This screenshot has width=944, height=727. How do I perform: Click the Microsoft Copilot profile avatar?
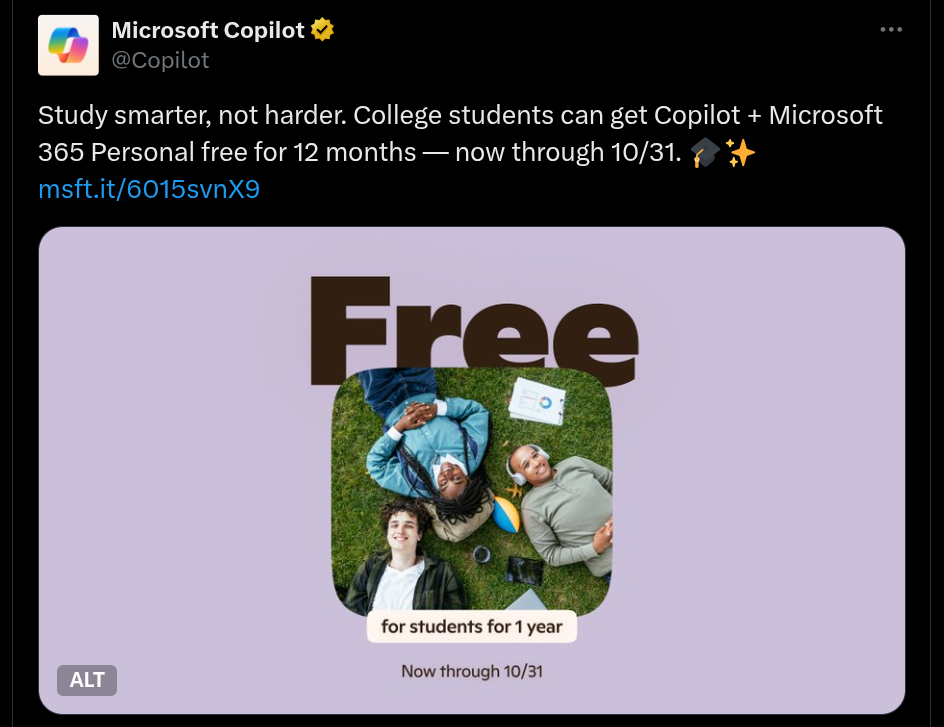[67, 45]
